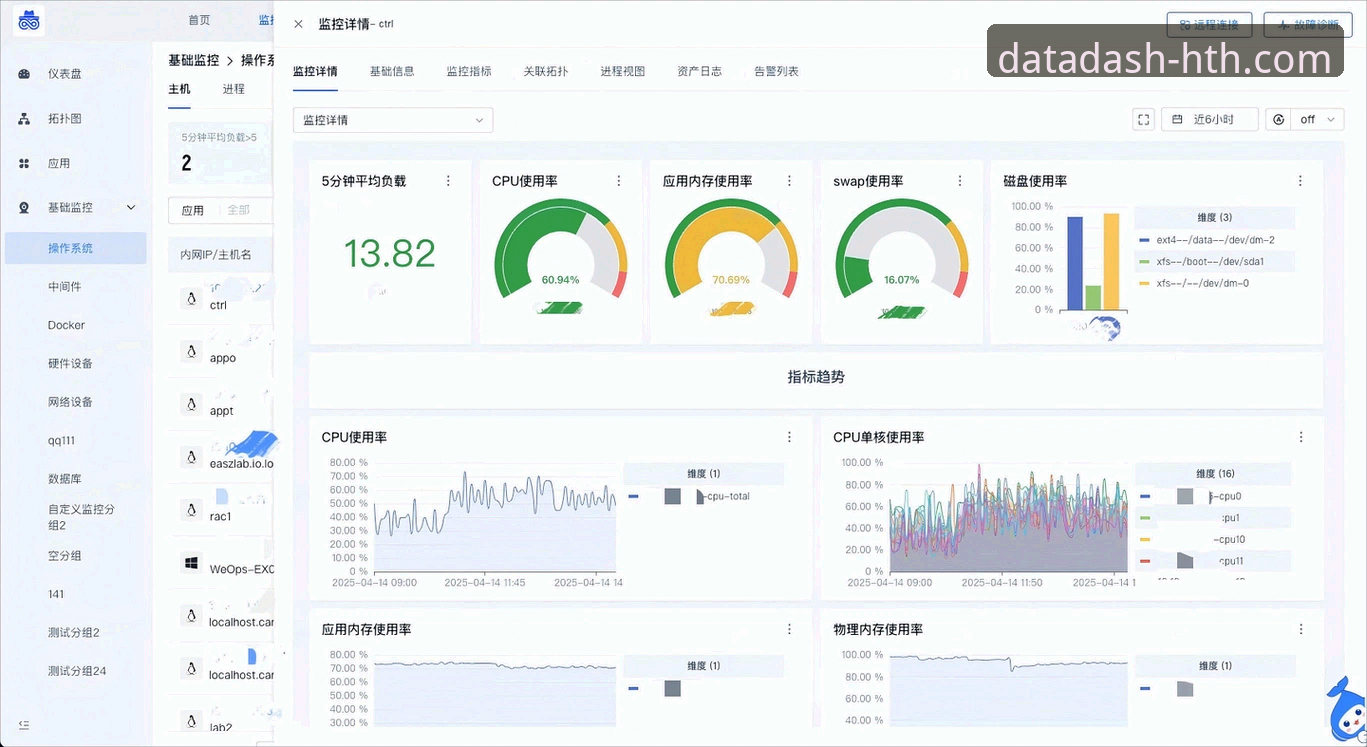Click the calendar icon in the 近6小时 picker
This screenshot has height=747, width=1367.
click(x=1178, y=119)
